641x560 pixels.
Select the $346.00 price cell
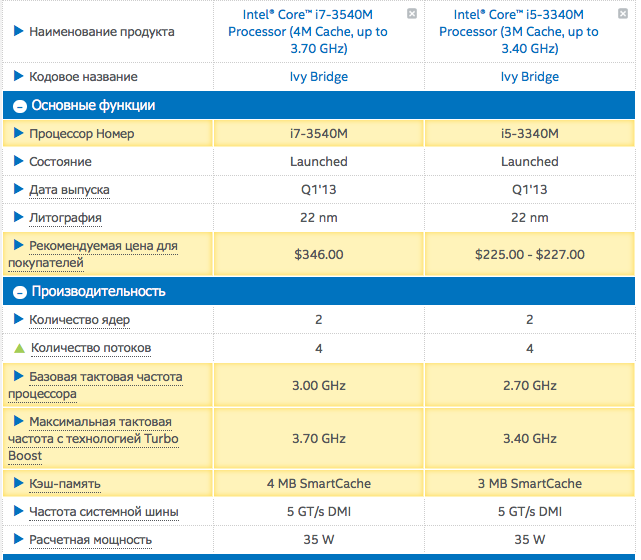[x=319, y=254]
